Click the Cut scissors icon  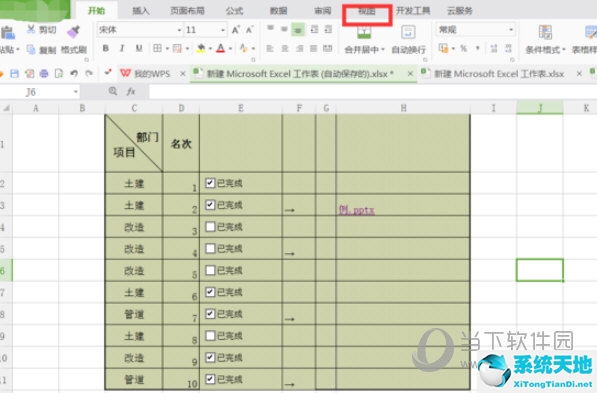31,29
